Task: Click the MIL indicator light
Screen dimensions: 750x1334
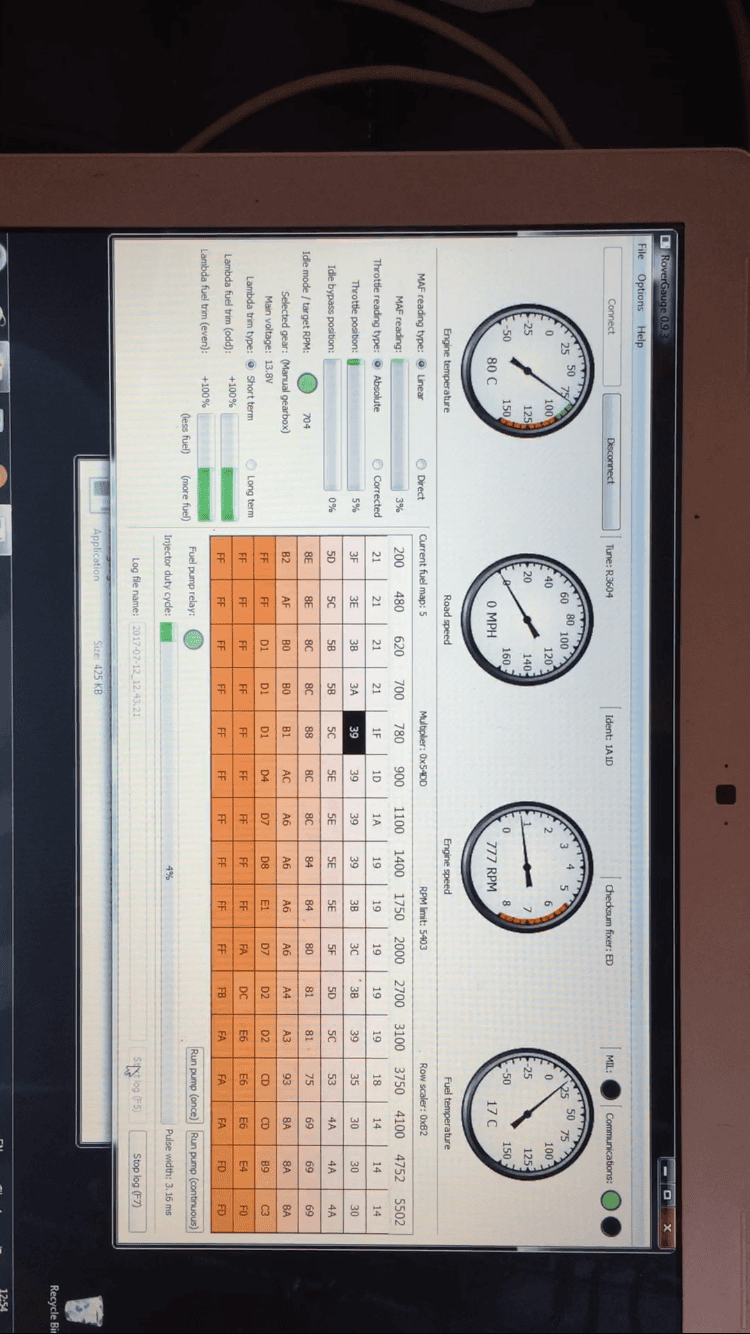Action: tap(611, 1090)
